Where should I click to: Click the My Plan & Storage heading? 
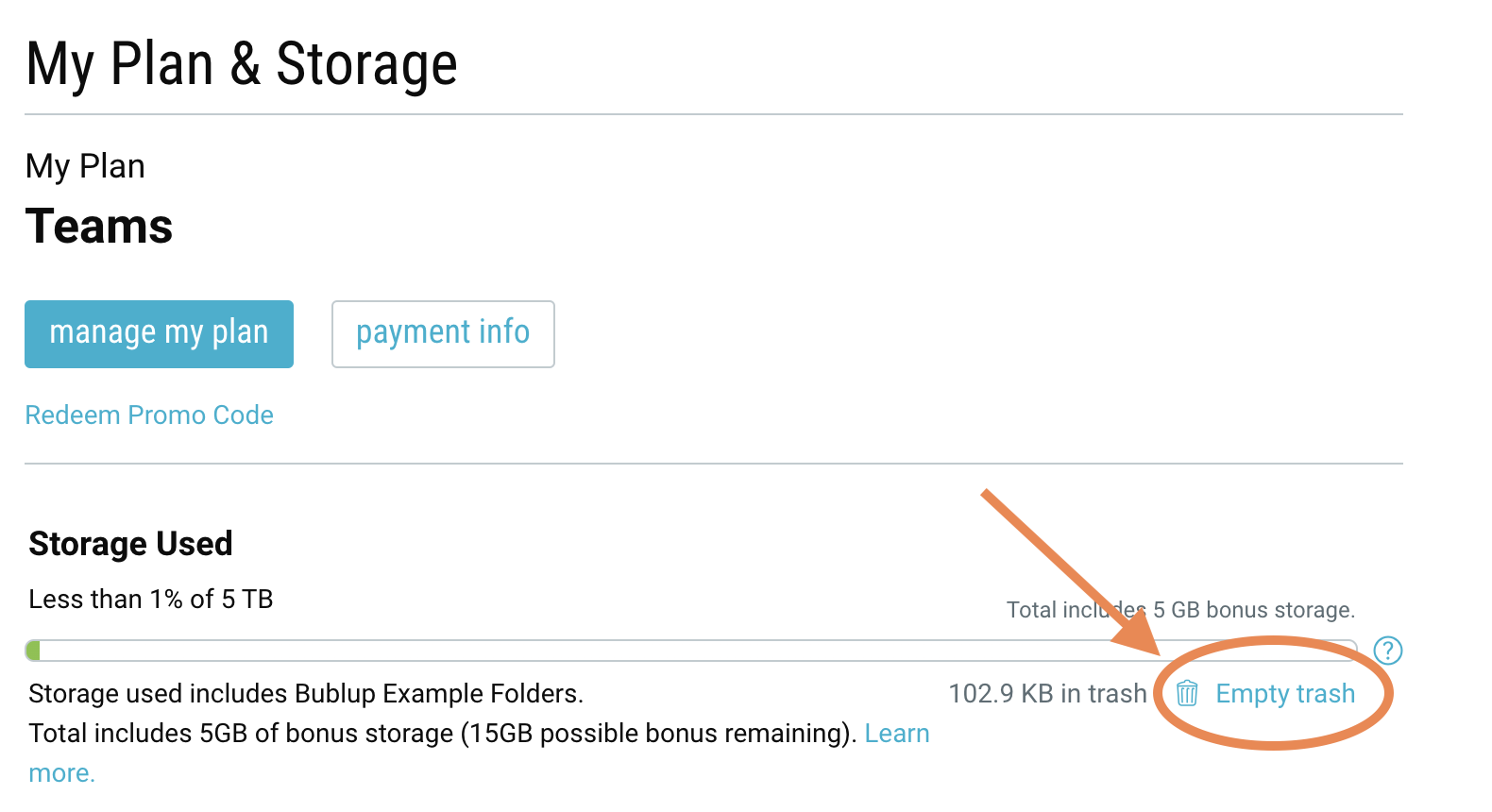tap(242, 64)
